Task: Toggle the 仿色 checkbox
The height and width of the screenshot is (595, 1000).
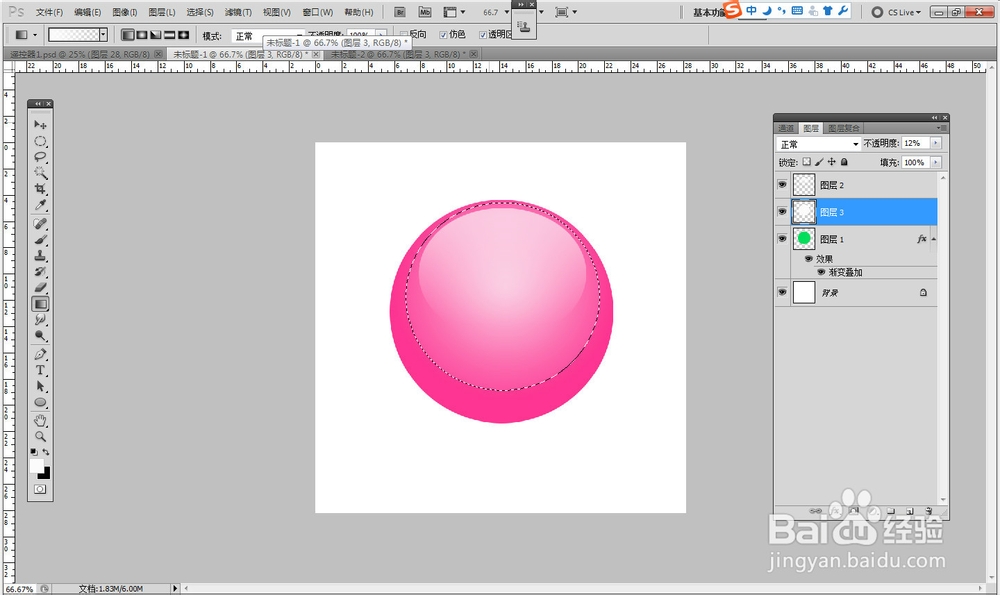Action: 444,35
